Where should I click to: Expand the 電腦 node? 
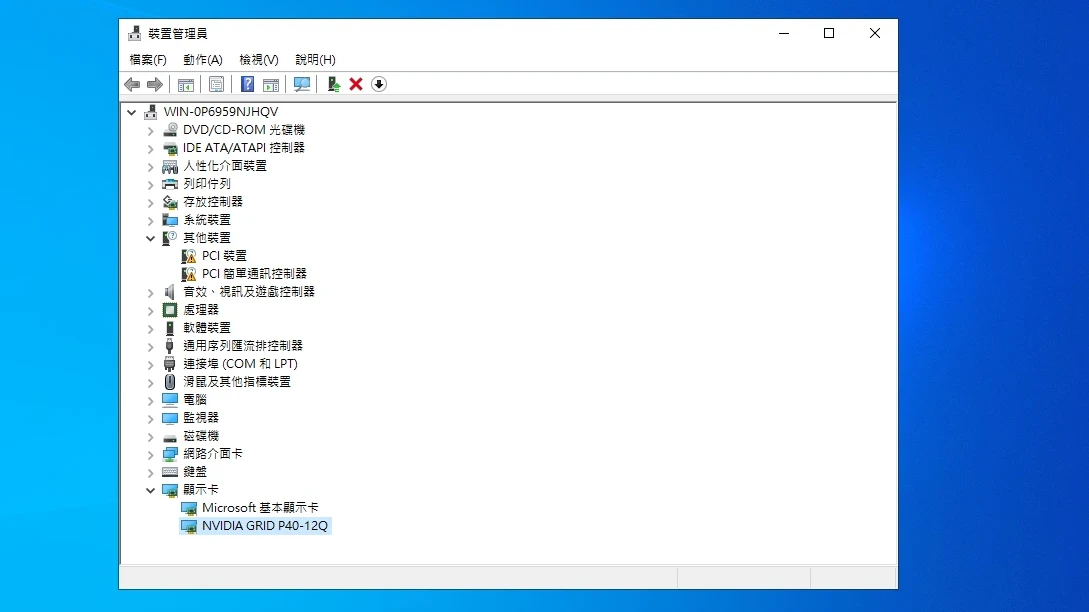click(x=150, y=401)
